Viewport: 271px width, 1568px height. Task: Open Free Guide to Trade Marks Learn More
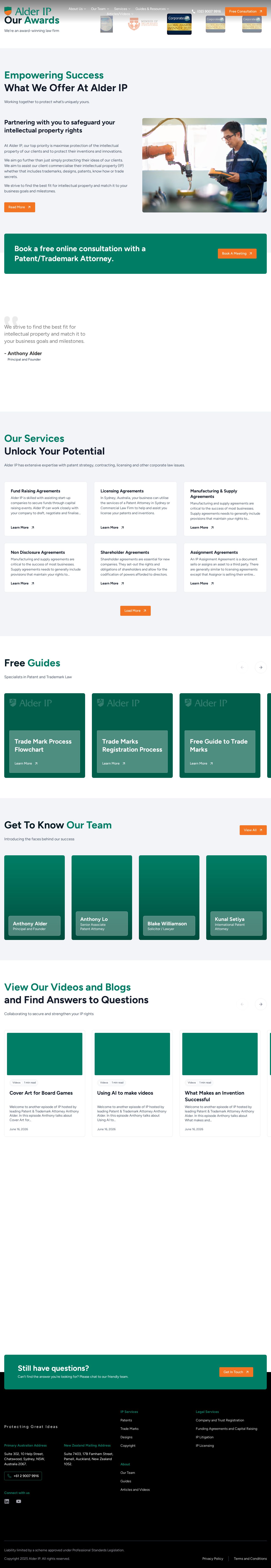coord(202,763)
